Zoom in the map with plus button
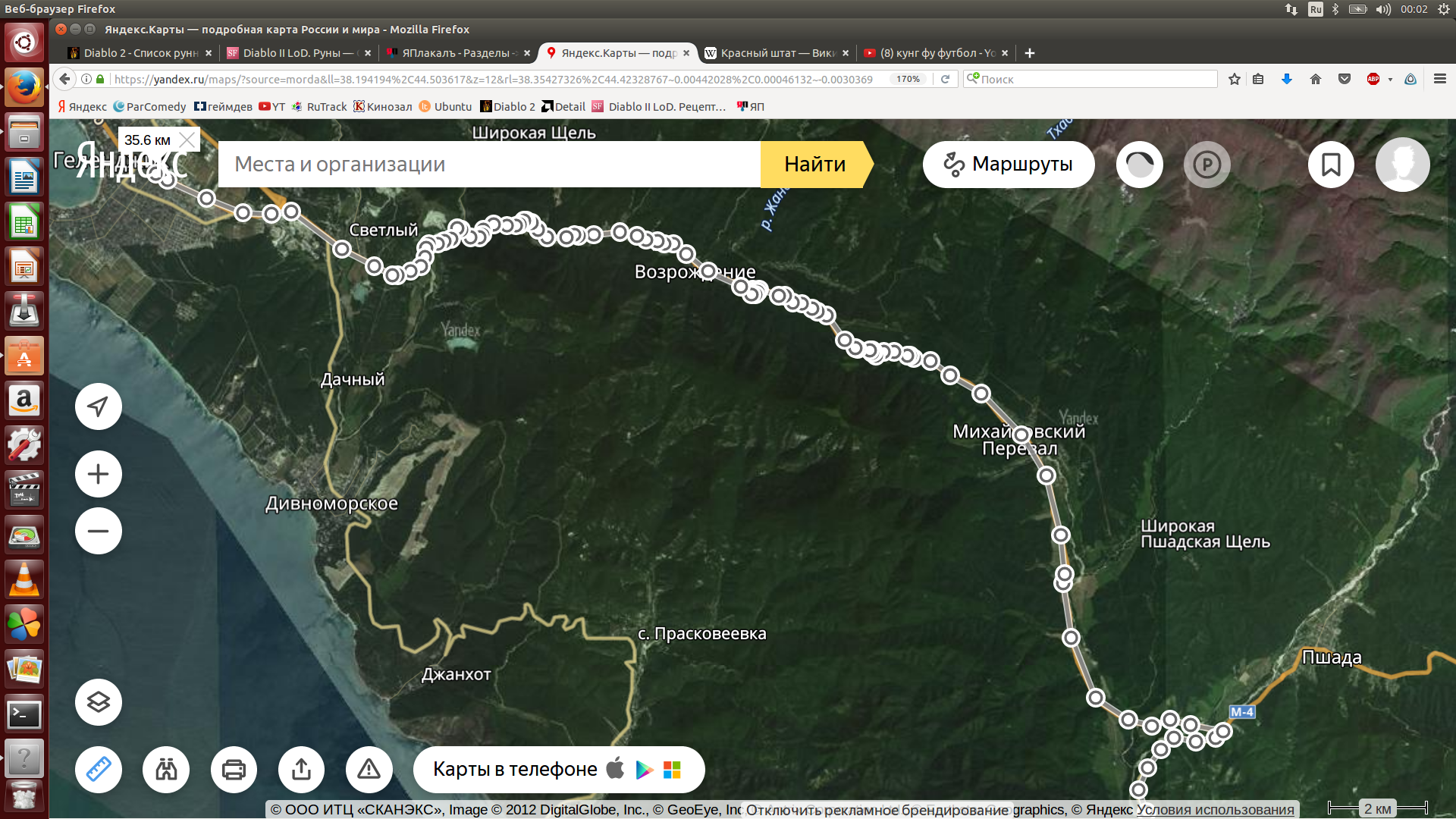This screenshot has width=1456, height=819. [99, 474]
